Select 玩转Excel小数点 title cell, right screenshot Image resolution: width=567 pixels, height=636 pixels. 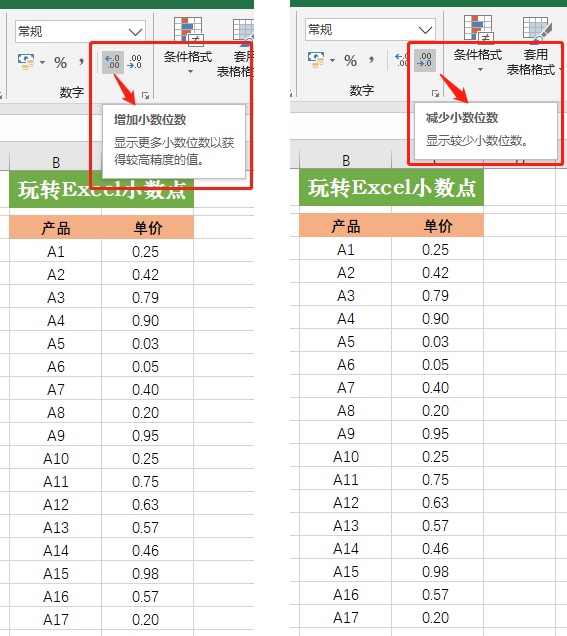click(x=391, y=188)
